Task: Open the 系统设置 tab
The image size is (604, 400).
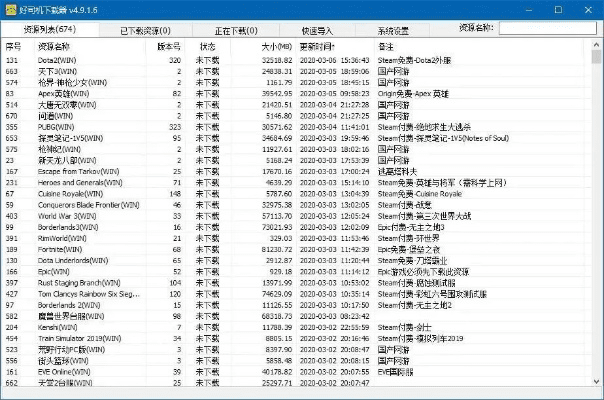Action: pos(393,30)
